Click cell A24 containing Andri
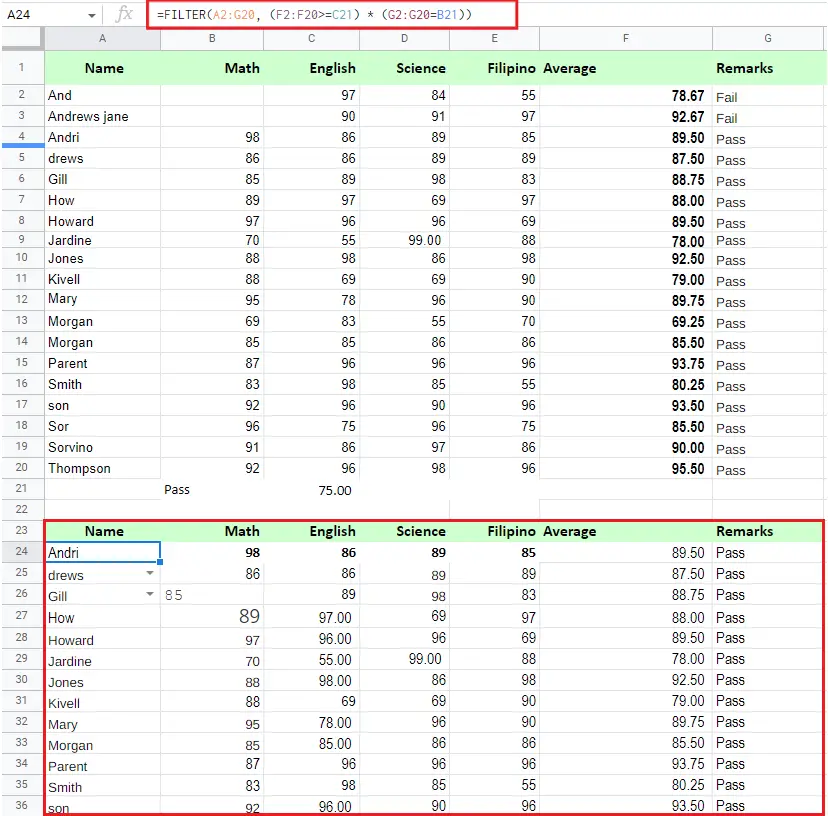 pyautogui.click(x=102, y=552)
